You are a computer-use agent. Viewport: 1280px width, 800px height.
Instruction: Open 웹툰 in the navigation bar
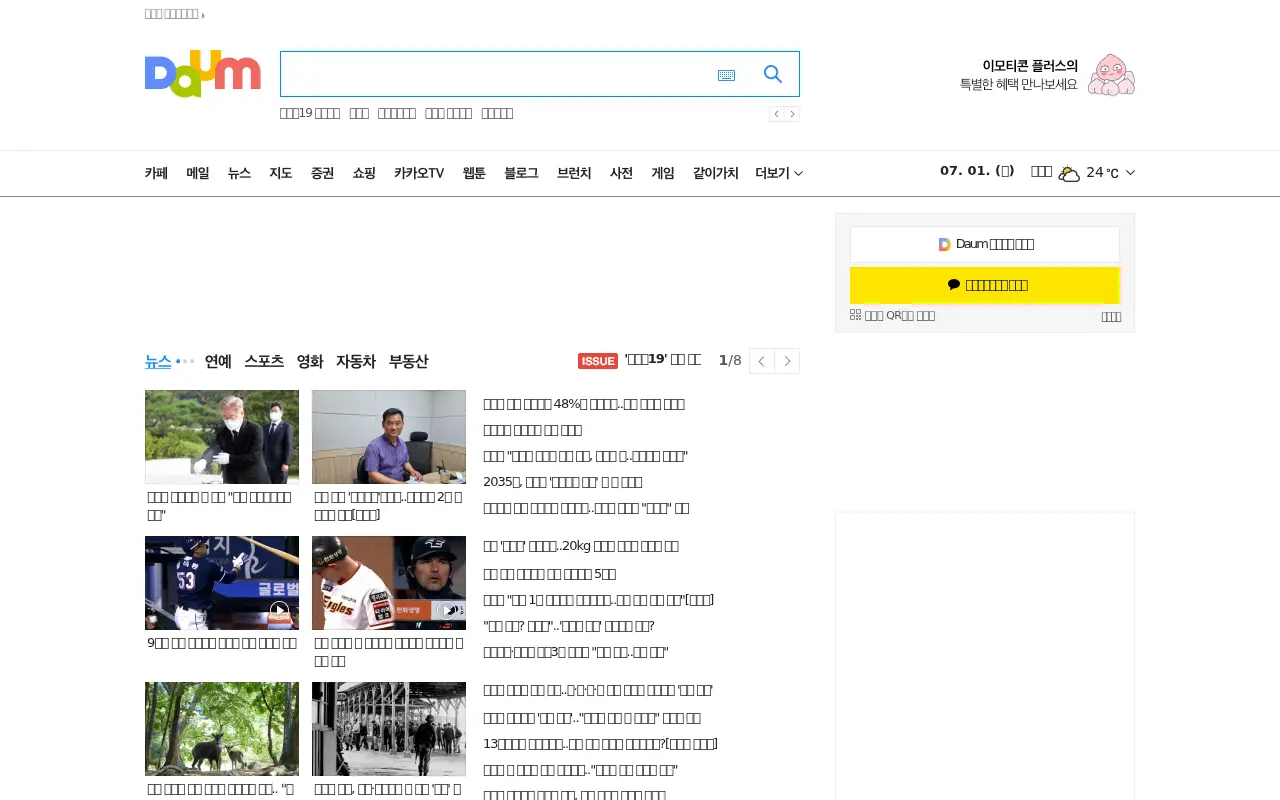[474, 173]
